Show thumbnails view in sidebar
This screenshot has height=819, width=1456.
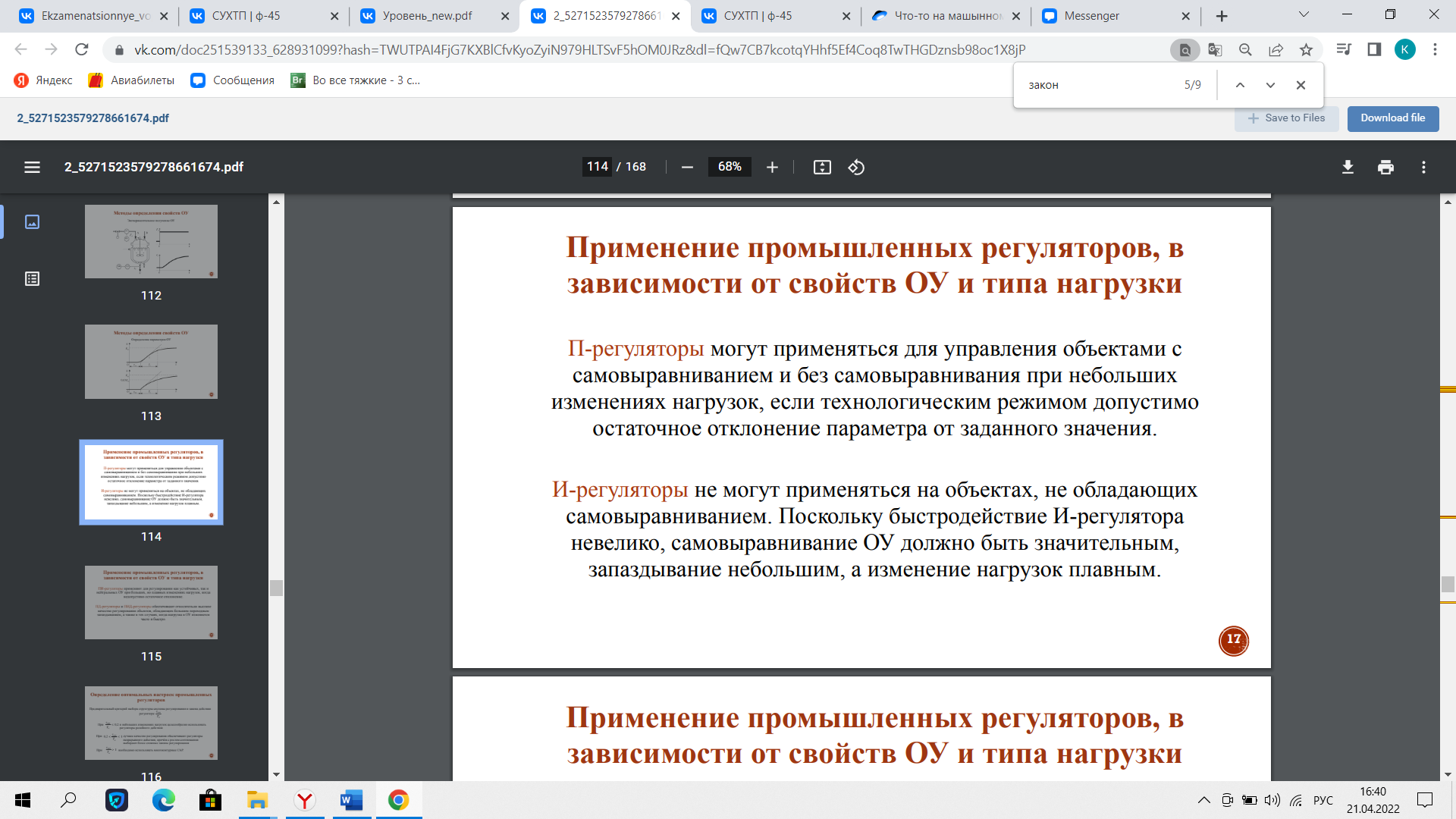[x=32, y=221]
